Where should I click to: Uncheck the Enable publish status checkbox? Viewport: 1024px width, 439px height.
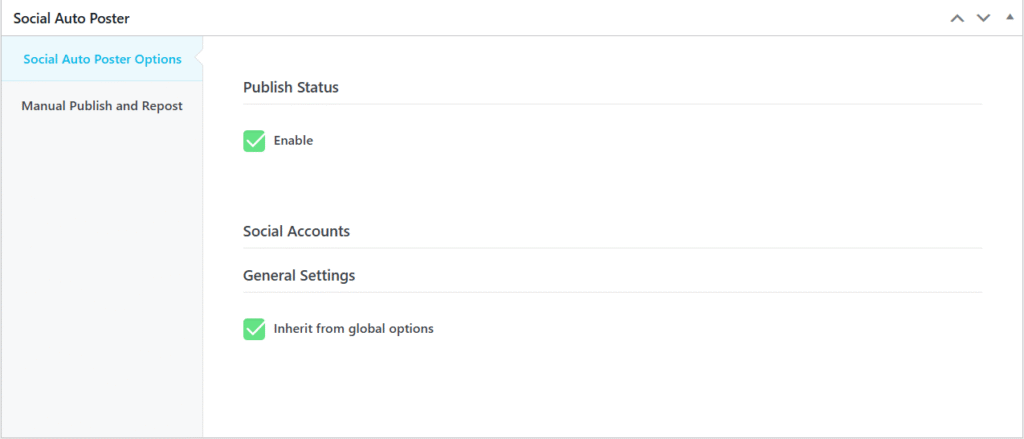coord(254,141)
